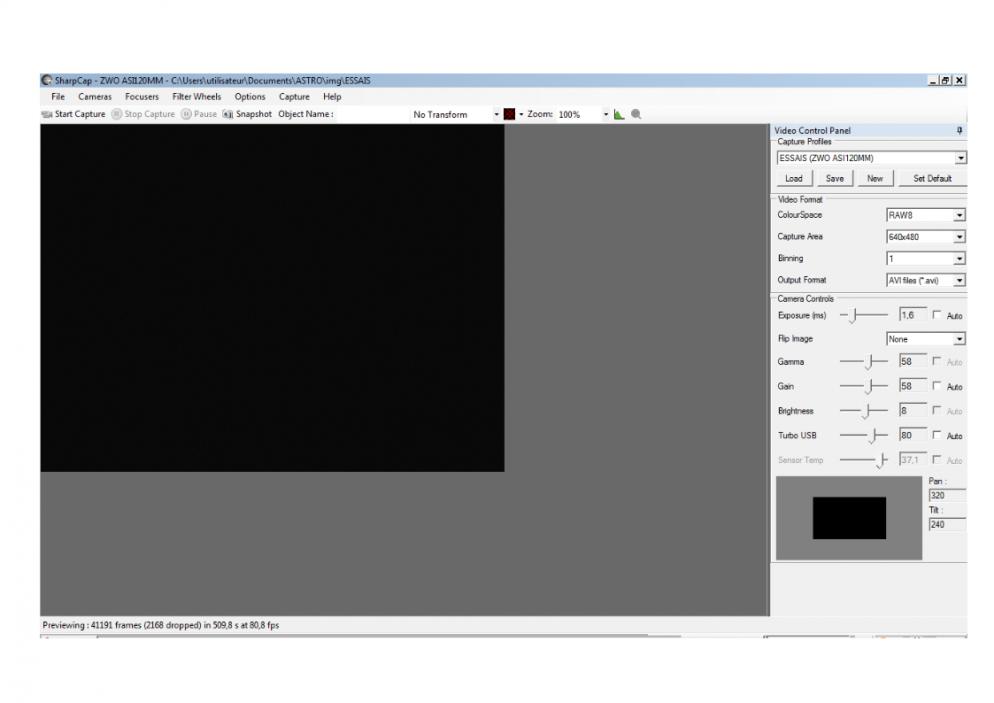Click the magnifier icon in toolbar

coord(636,114)
